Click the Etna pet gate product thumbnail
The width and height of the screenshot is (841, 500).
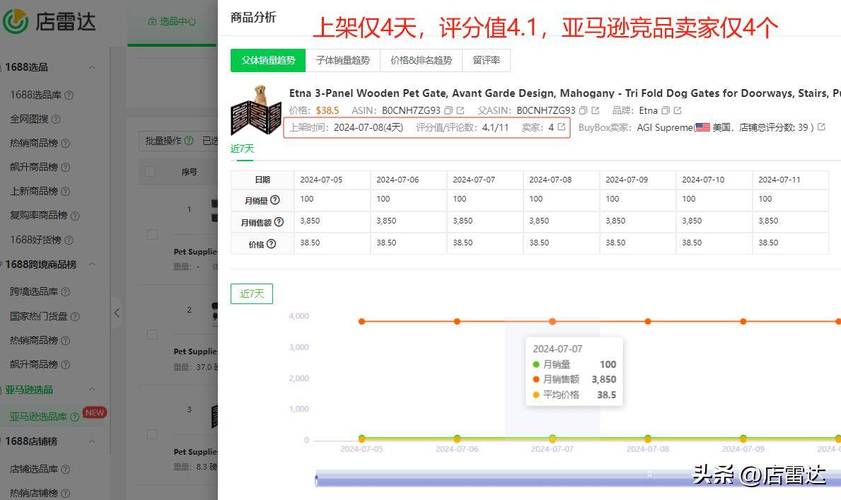[x=256, y=110]
